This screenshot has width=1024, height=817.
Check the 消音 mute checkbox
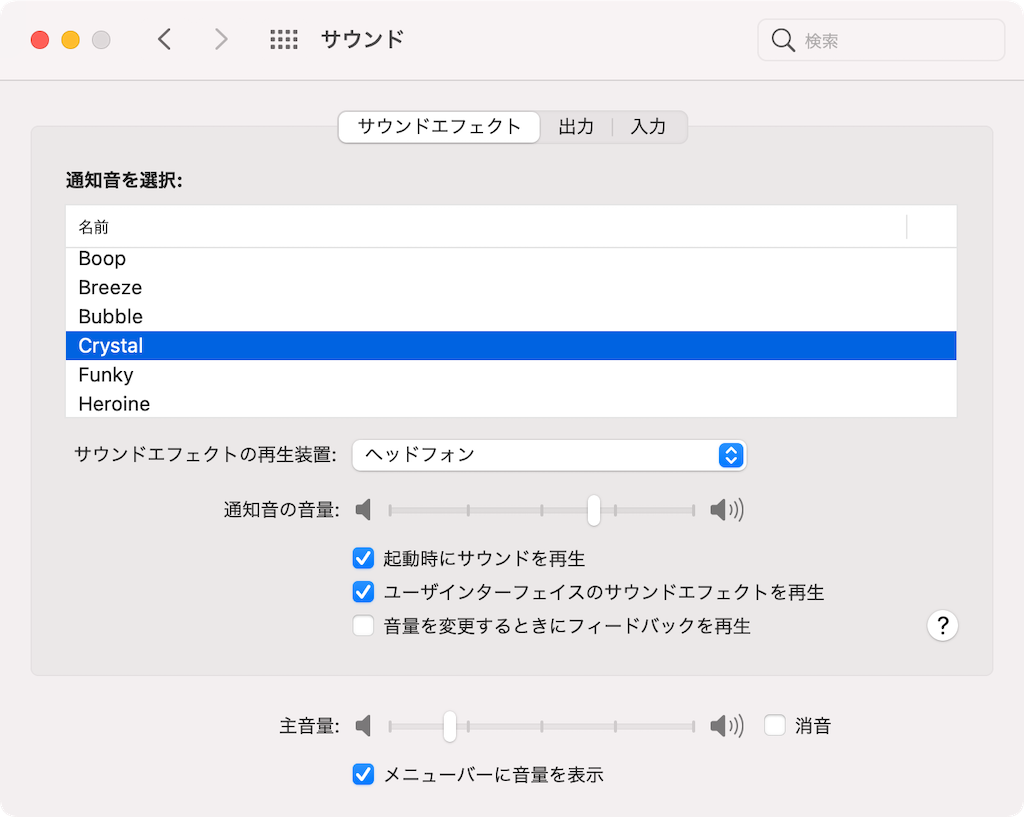coord(775,725)
